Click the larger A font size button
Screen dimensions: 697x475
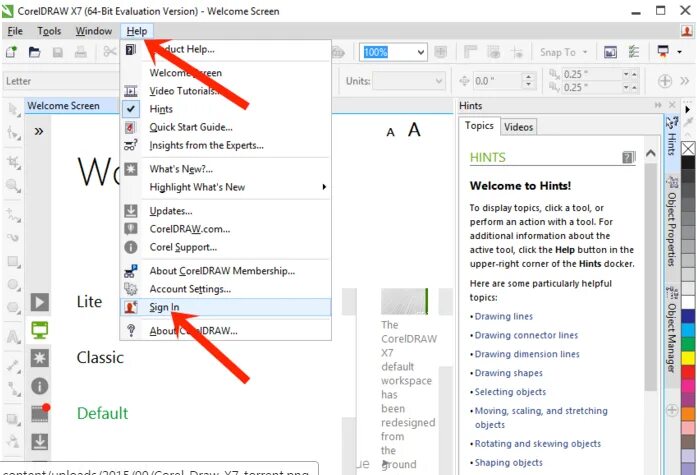tap(414, 130)
